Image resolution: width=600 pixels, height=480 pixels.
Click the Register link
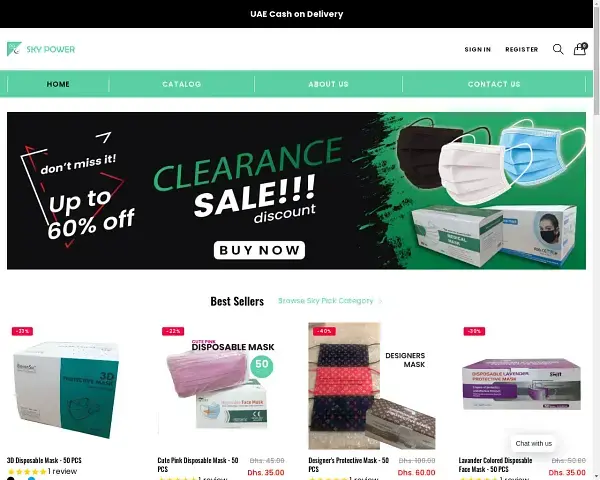coord(522,49)
